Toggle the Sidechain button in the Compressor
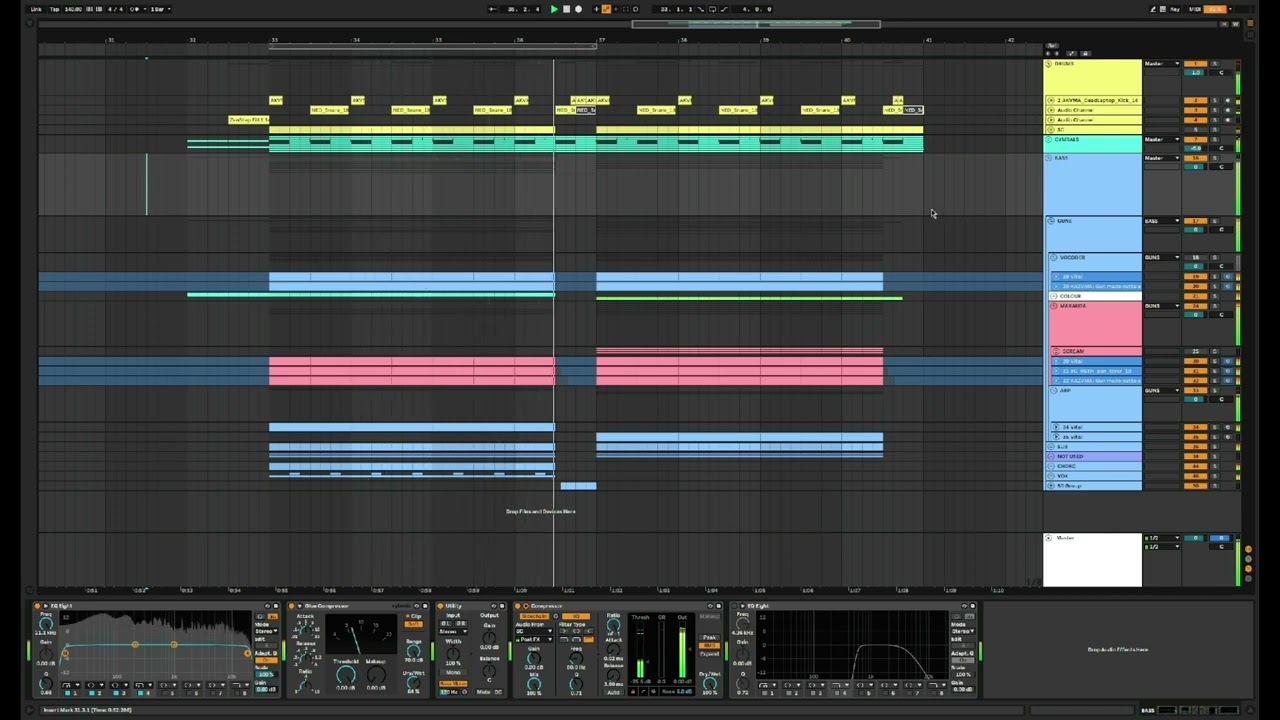 pos(534,616)
